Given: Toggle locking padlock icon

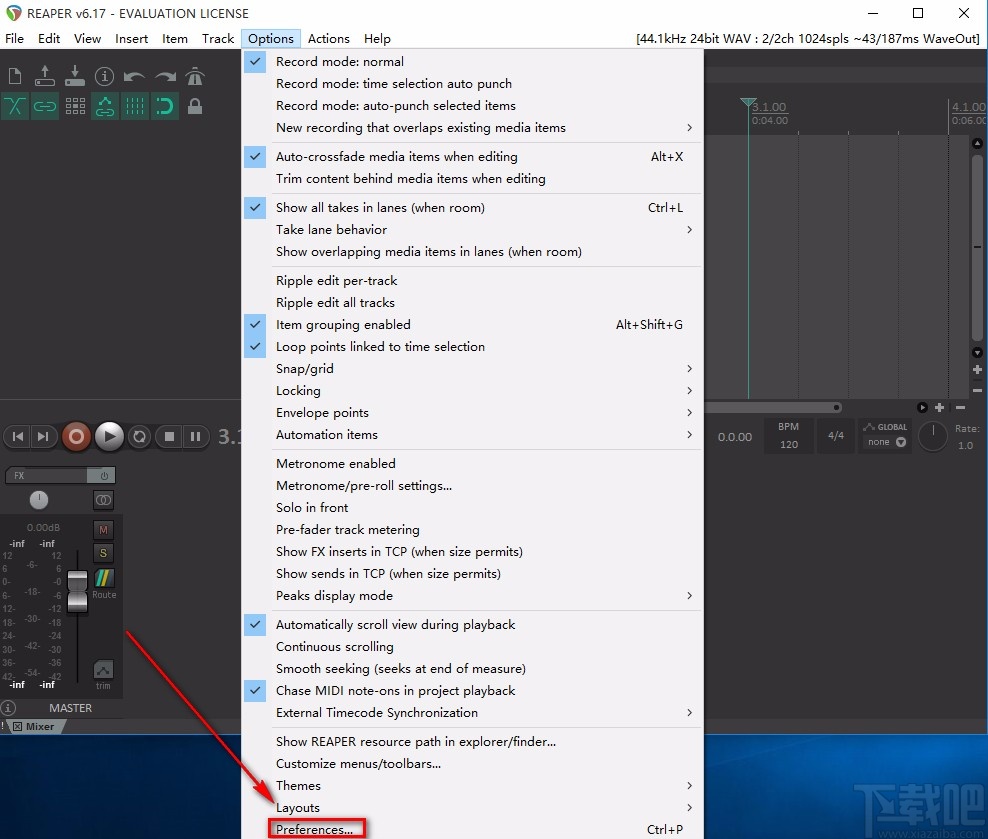Looking at the screenshot, I should click(195, 105).
